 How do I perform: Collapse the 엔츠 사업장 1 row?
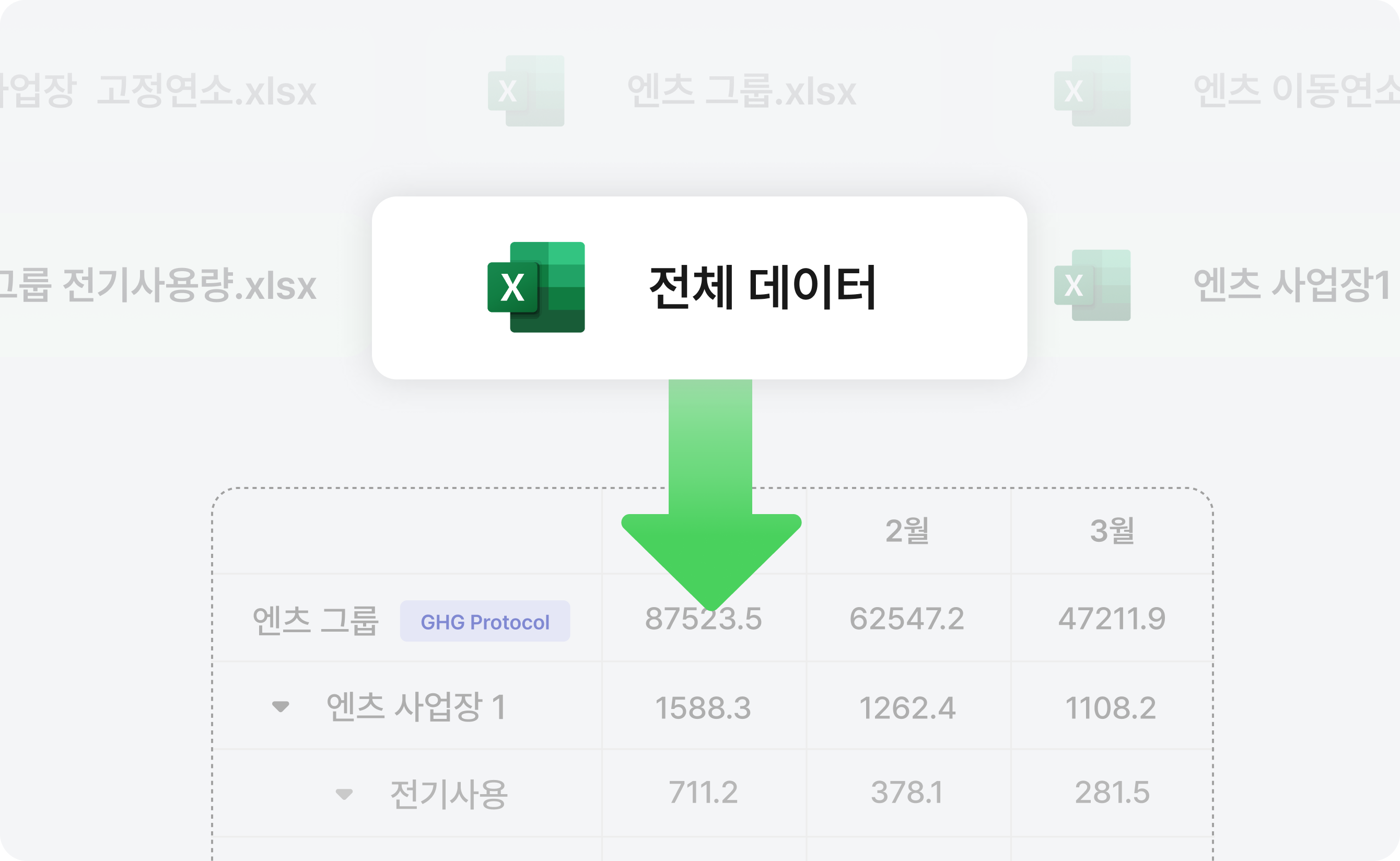280,707
